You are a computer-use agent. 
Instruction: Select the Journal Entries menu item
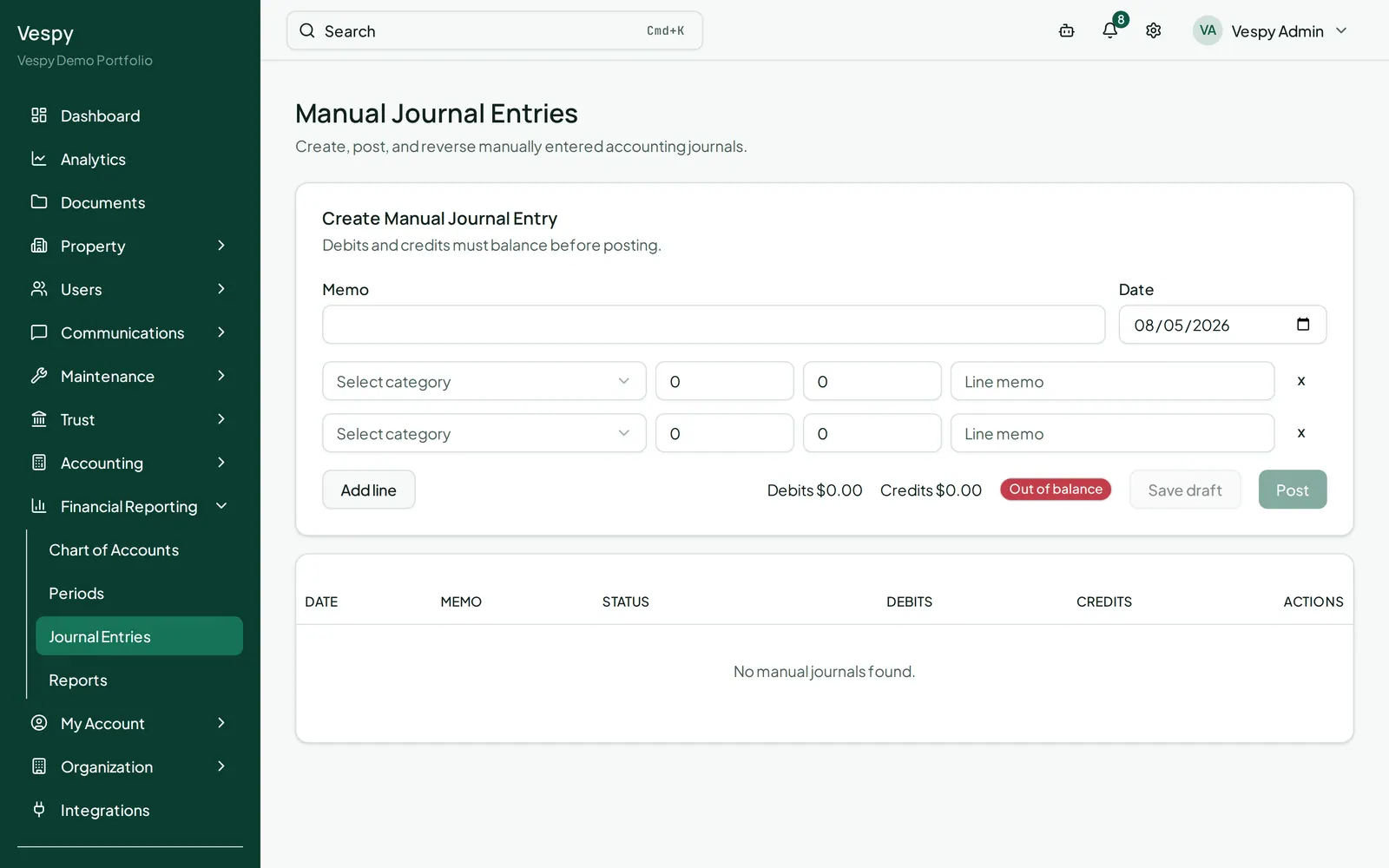tap(139, 636)
